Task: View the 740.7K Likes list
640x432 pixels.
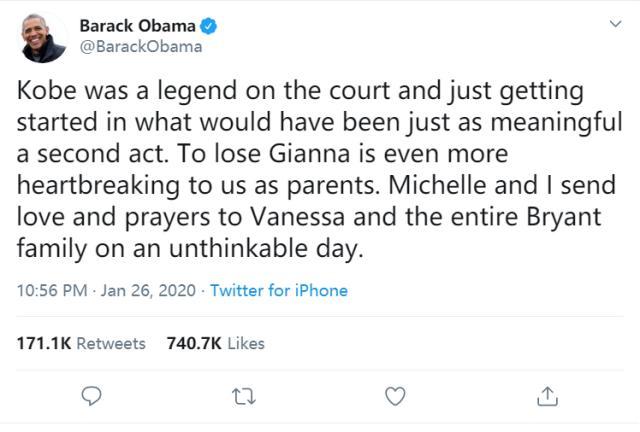Action: (215, 343)
